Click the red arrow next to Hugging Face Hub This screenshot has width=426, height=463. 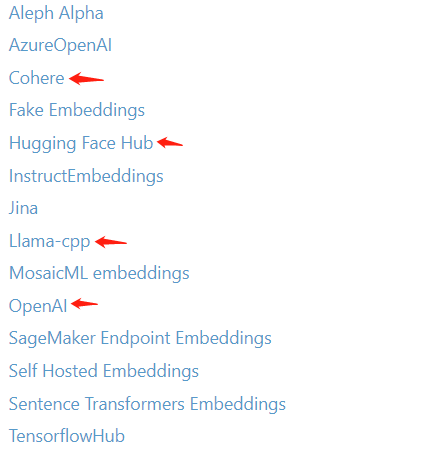point(170,143)
